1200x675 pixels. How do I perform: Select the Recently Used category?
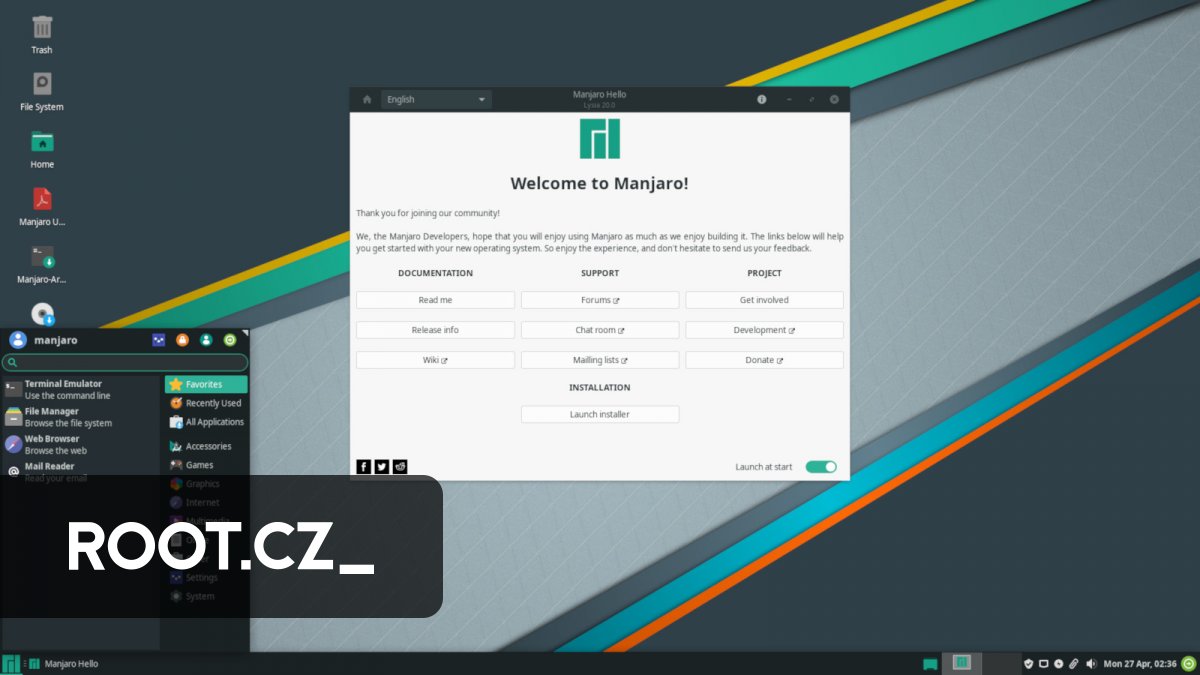pos(206,402)
